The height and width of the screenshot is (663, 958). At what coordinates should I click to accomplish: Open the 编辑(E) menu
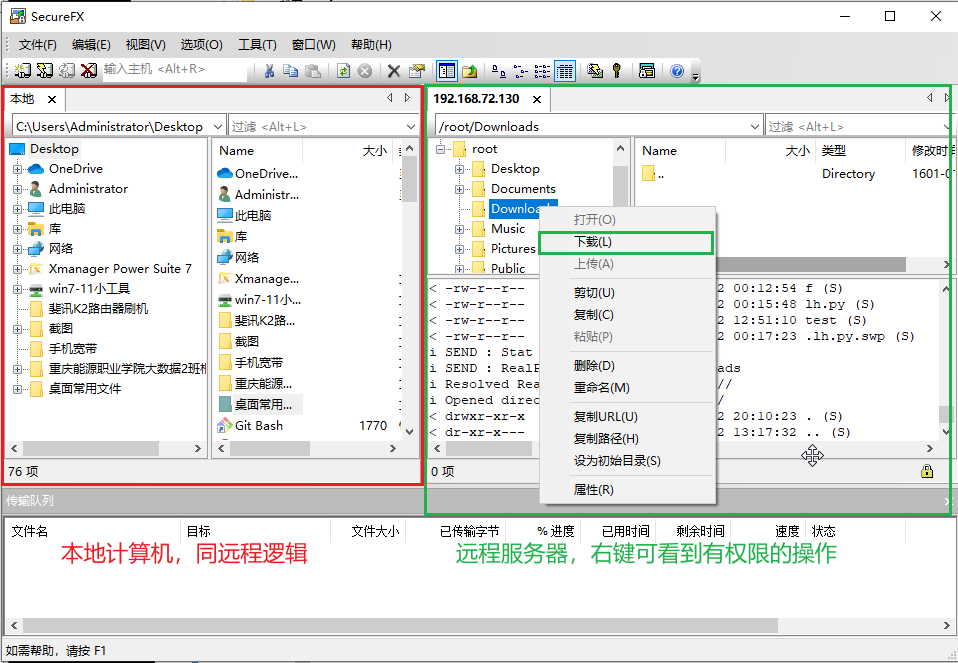point(91,45)
